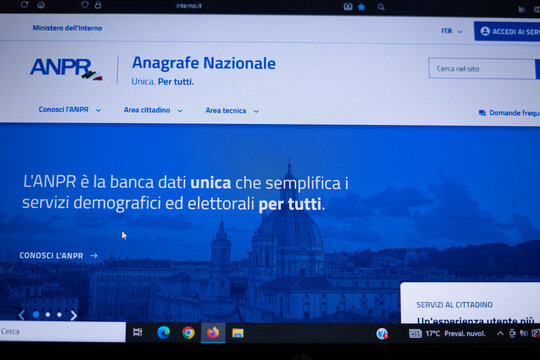The width and height of the screenshot is (540, 360).
Task: Select the third carousel dot
Action: pyautogui.click(x=59, y=315)
